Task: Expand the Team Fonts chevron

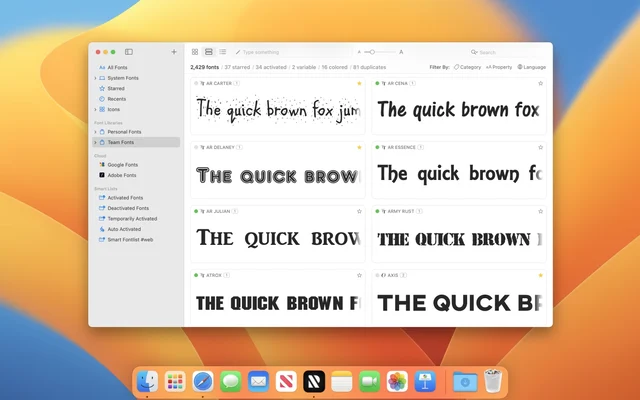Action: click(x=96, y=142)
